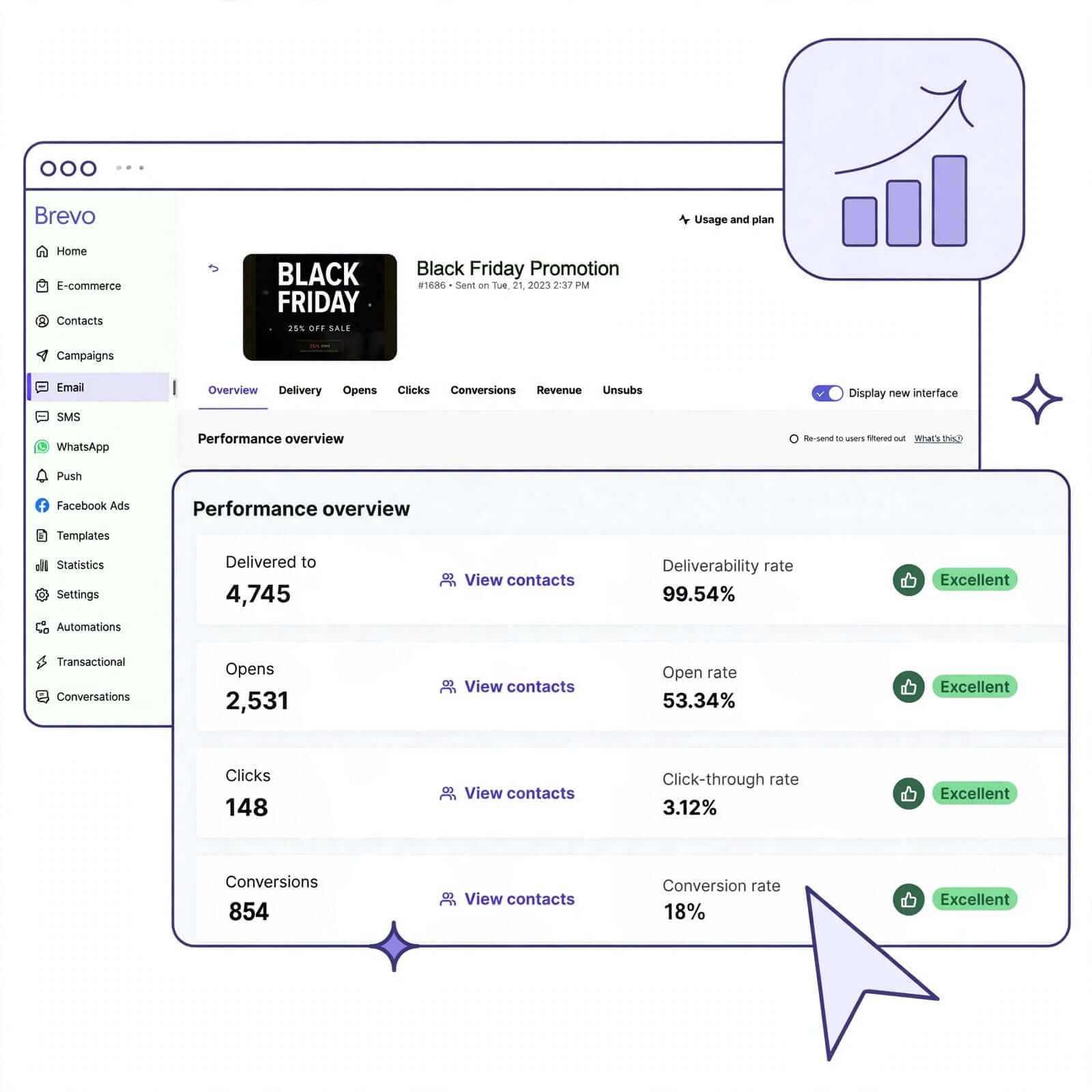Click the Statistics bar chart icon
Screen dimensions: 1092x1092
42,565
